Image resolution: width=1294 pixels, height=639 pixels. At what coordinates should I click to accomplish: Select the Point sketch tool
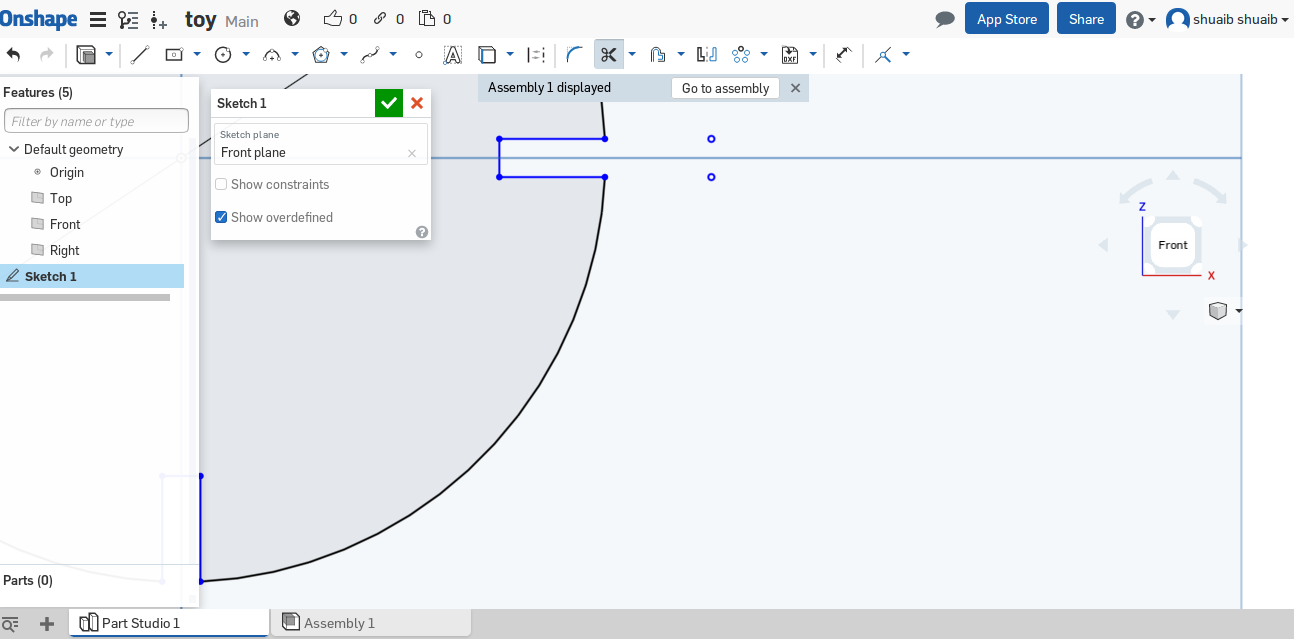[x=419, y=54]
